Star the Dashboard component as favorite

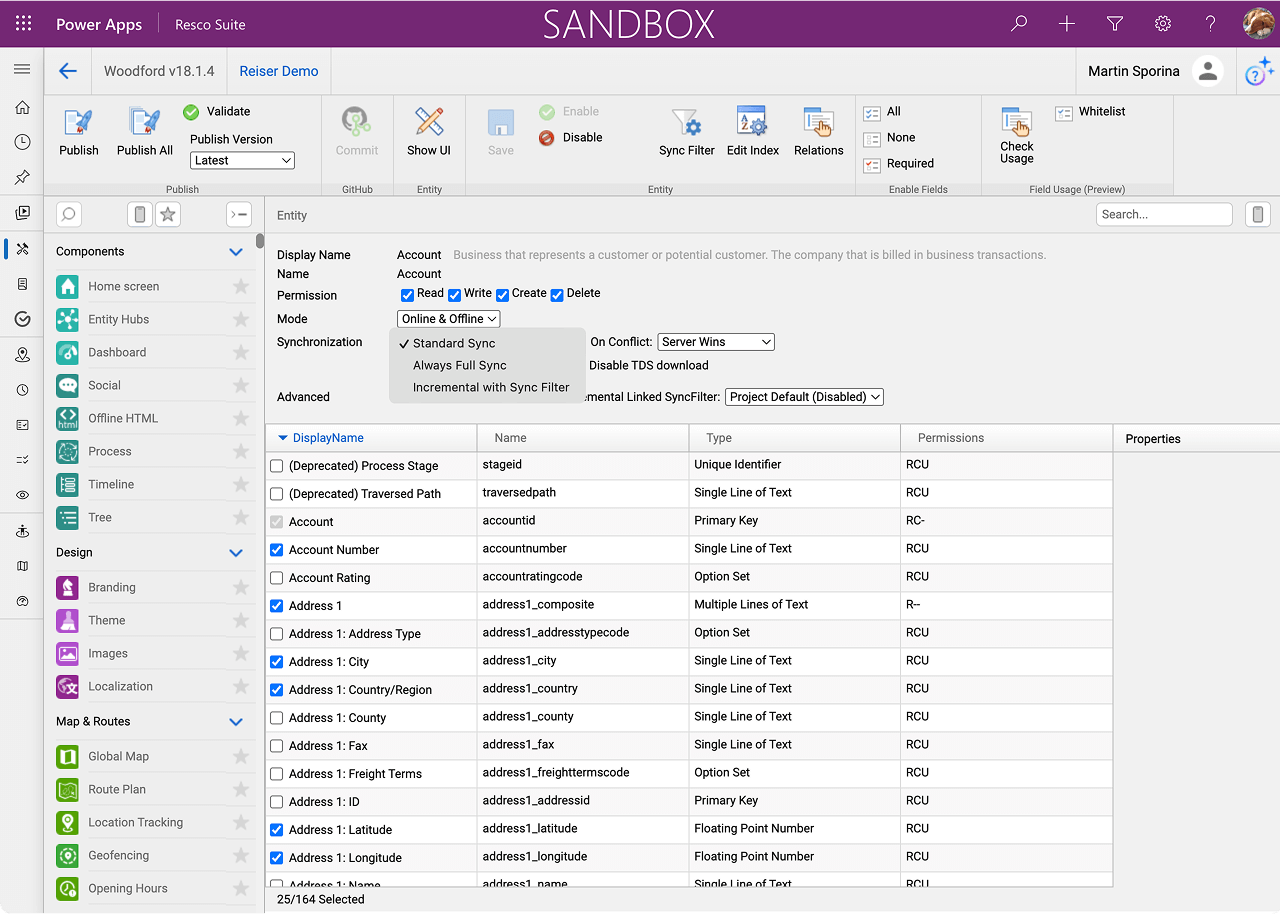(x=240, y=352)
